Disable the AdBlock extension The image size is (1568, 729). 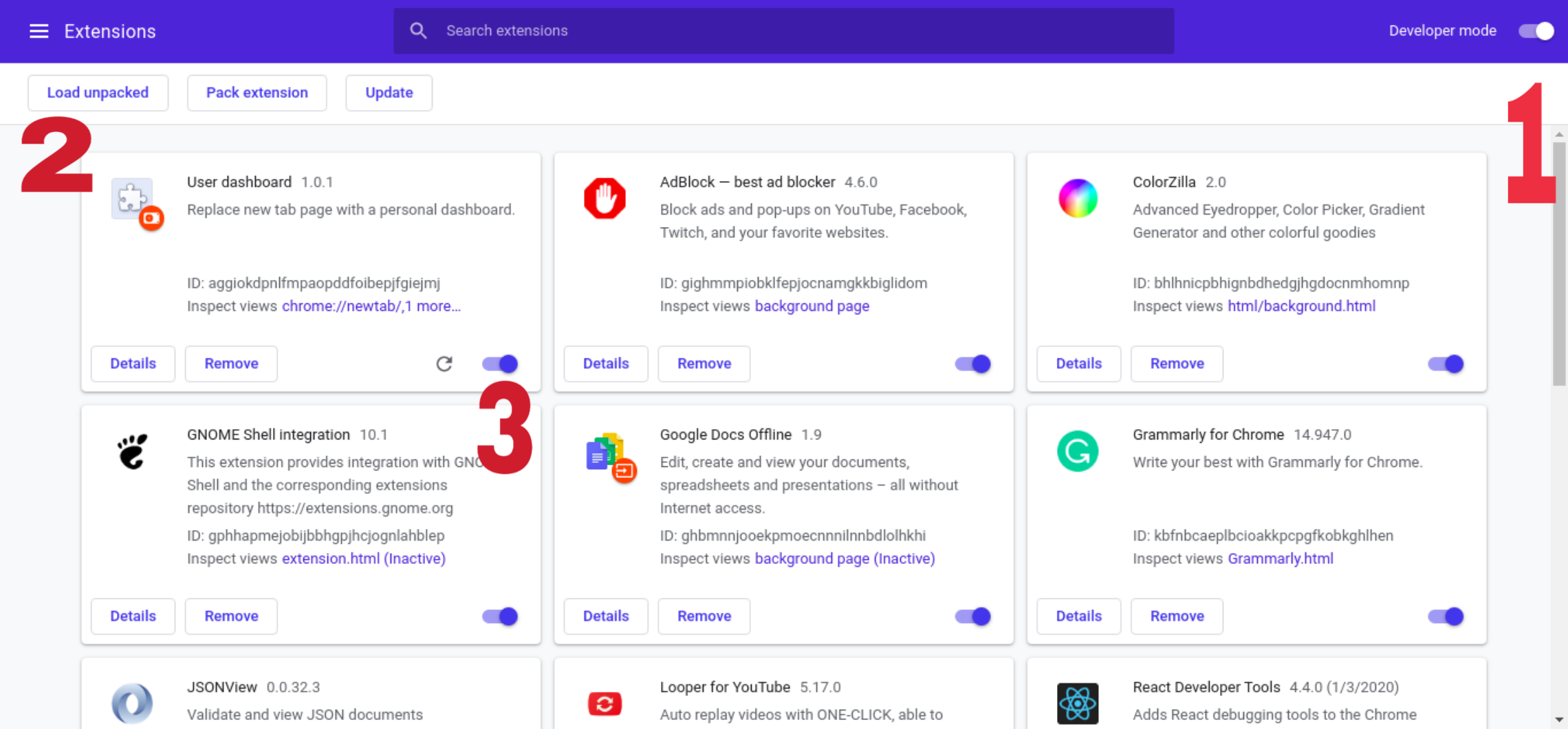tap(973, 364)
